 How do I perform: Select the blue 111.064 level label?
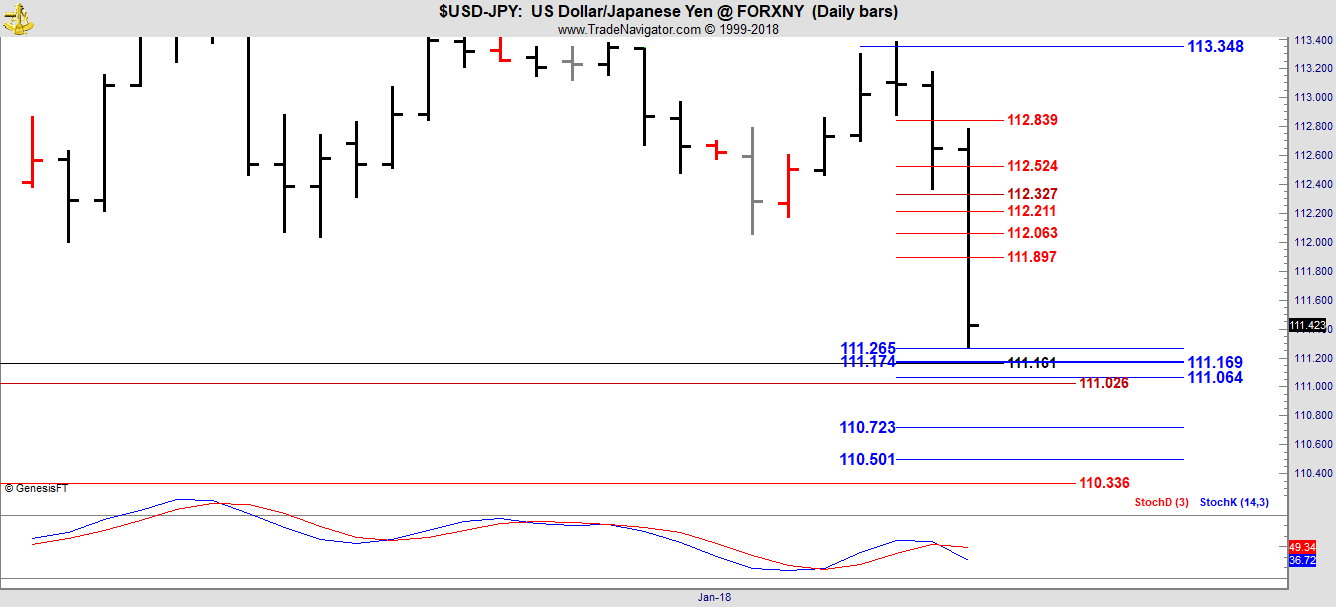[1215, 377]
